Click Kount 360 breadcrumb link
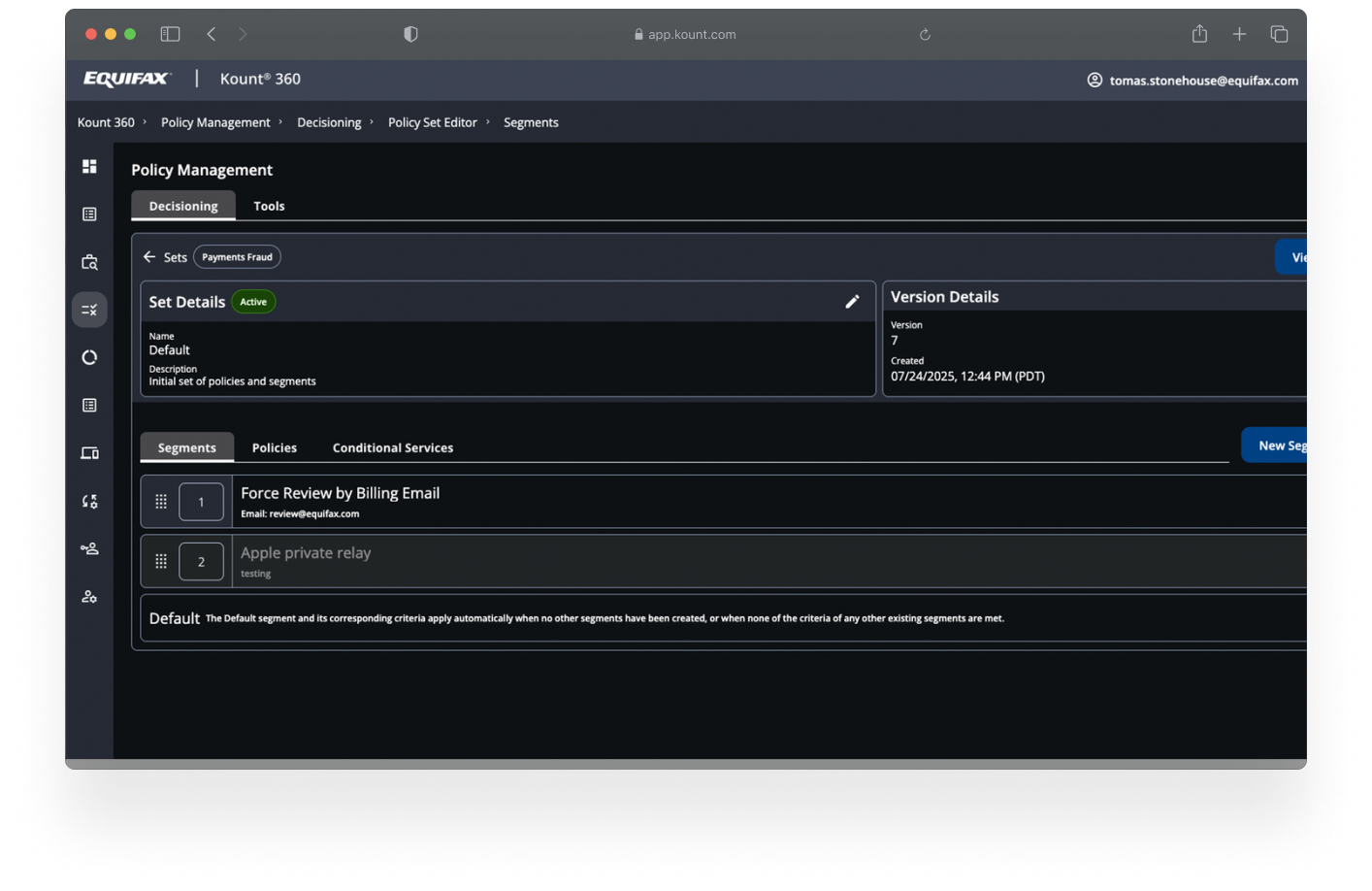Viewport: 1372px width, 891px height. [x=106, y=122]
